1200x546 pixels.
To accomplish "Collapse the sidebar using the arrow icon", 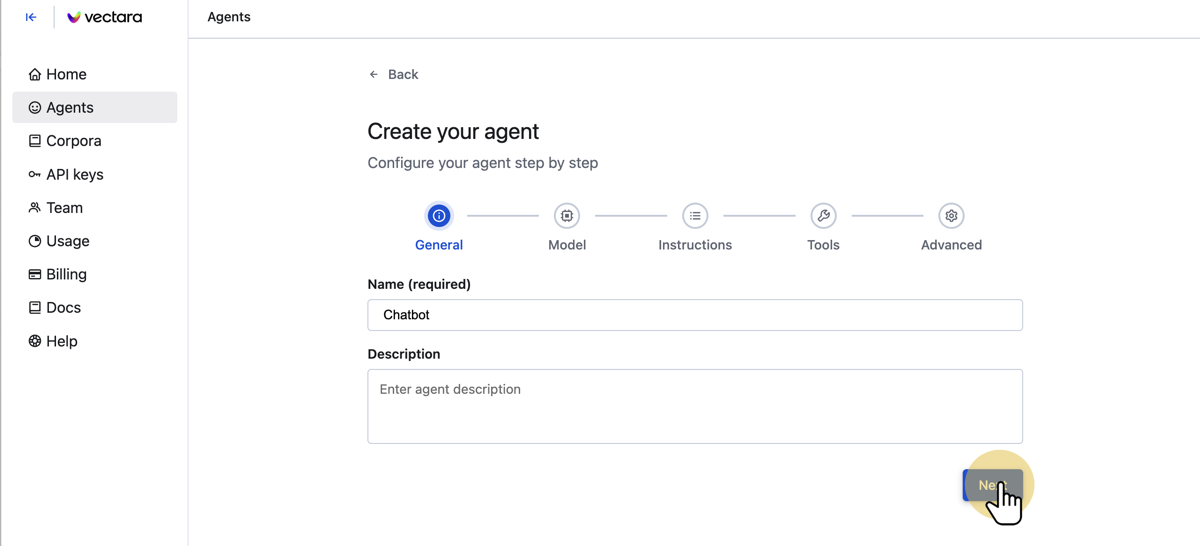I will point(31,17).
